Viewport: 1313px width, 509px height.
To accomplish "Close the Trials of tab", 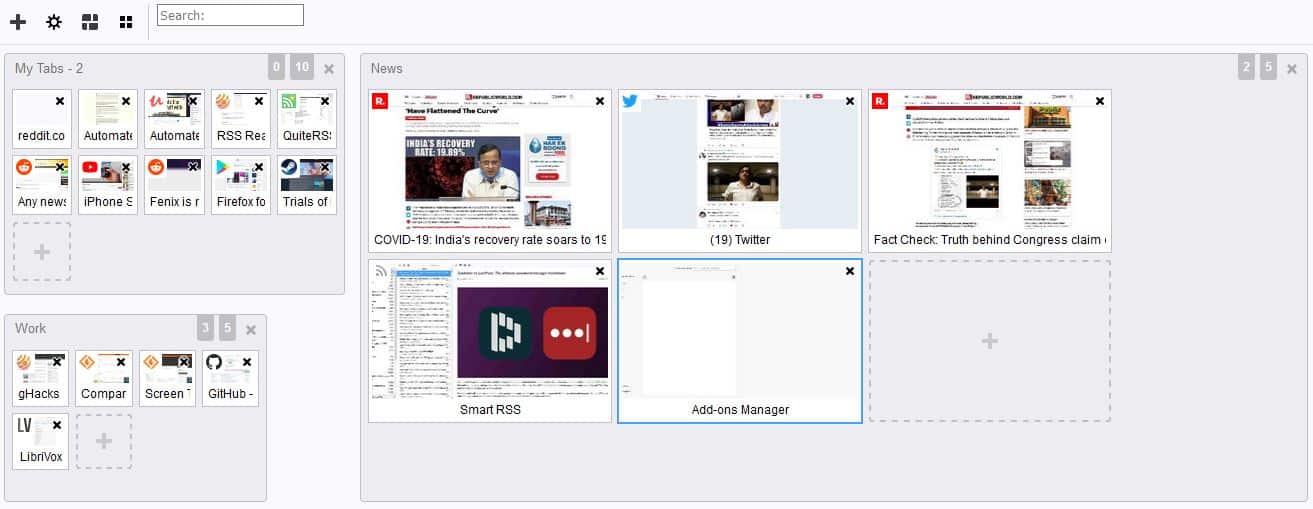I will [x=325, y=167].
